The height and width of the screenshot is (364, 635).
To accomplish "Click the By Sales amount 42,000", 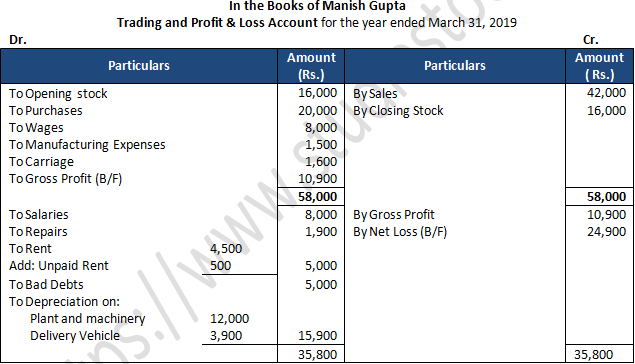I will coord(606,93).
